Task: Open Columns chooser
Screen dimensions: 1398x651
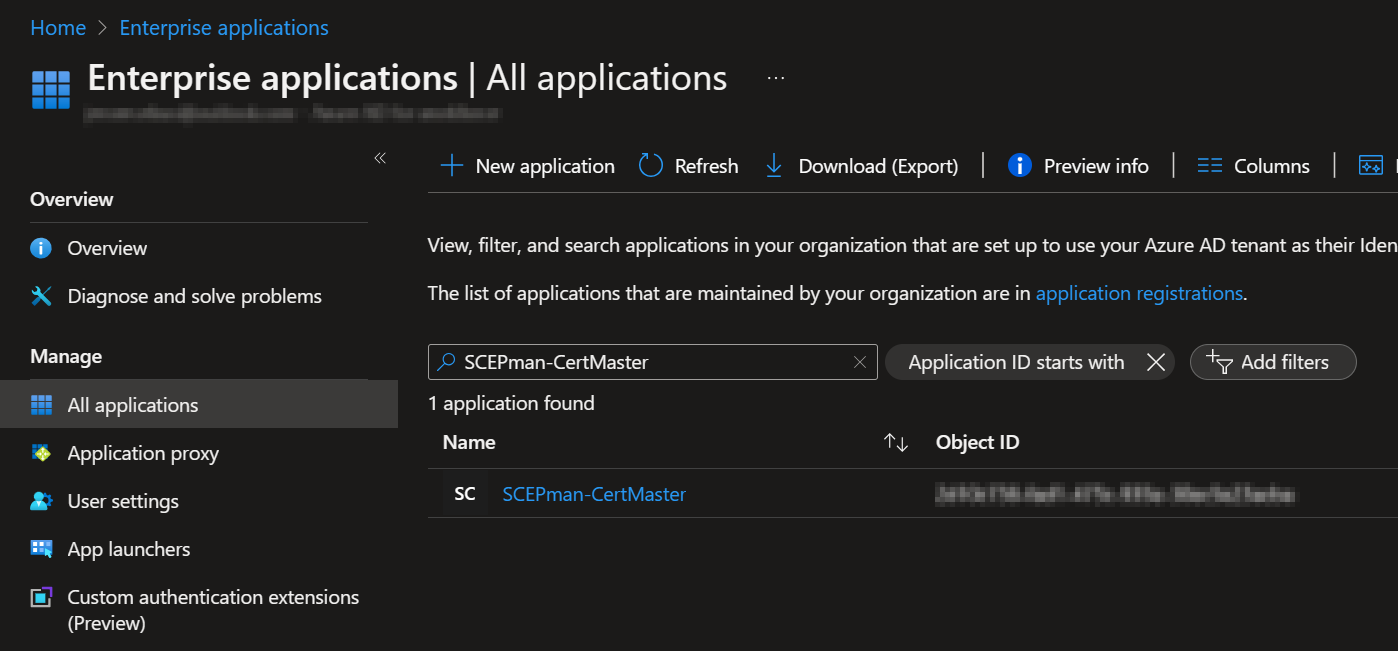Action: (x=1254, y=166)
